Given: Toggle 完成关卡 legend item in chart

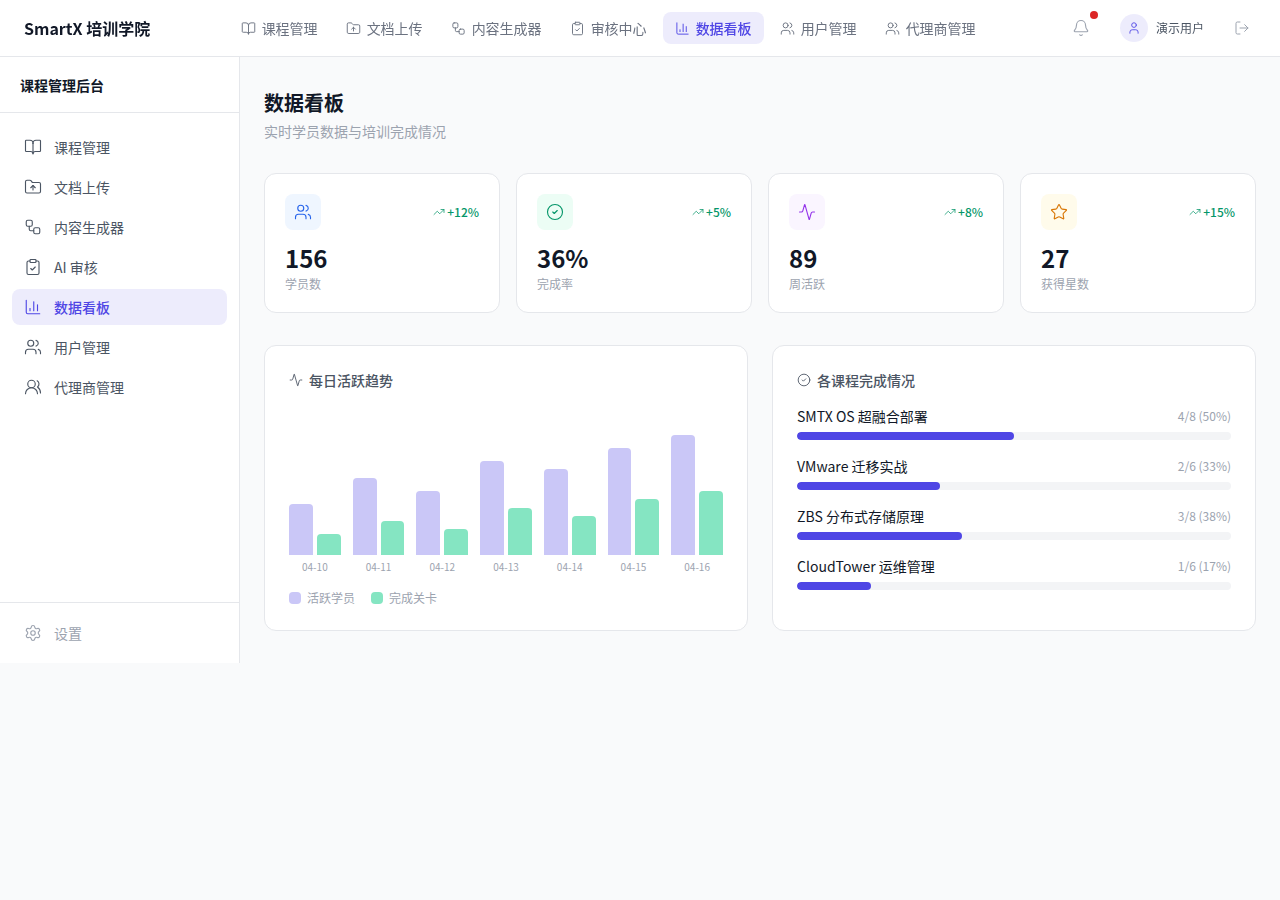Looking at the screenshot, I should point(404,598).
